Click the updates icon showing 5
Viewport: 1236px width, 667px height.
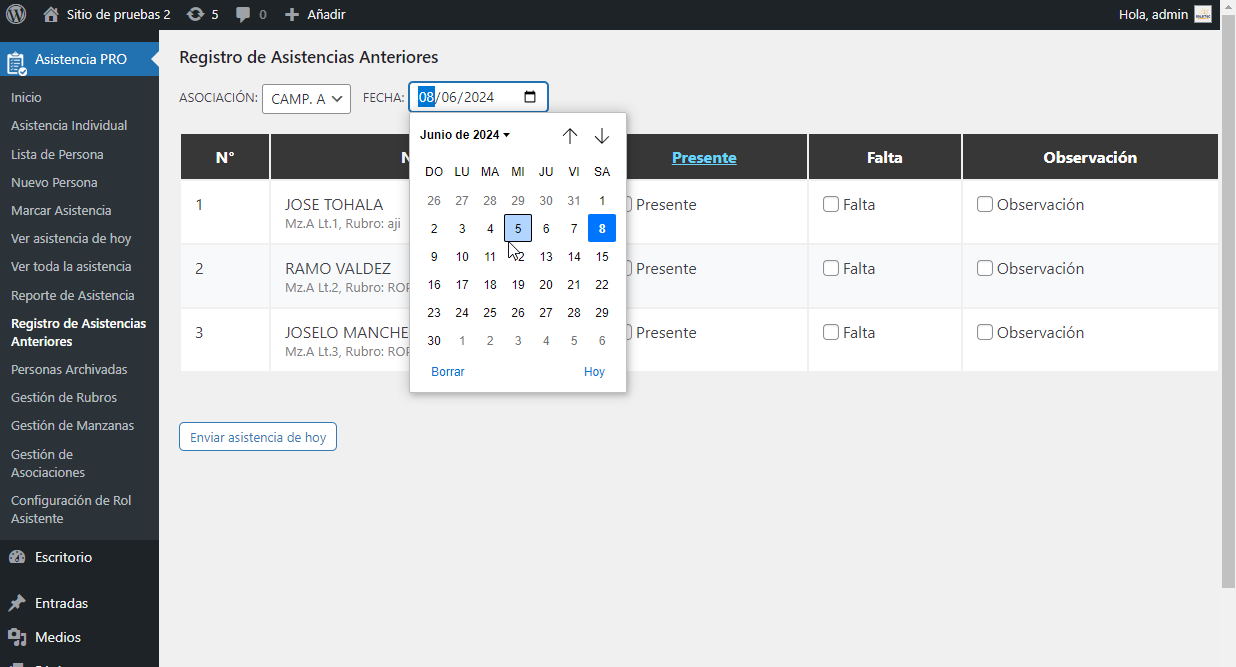pos(196,14)
